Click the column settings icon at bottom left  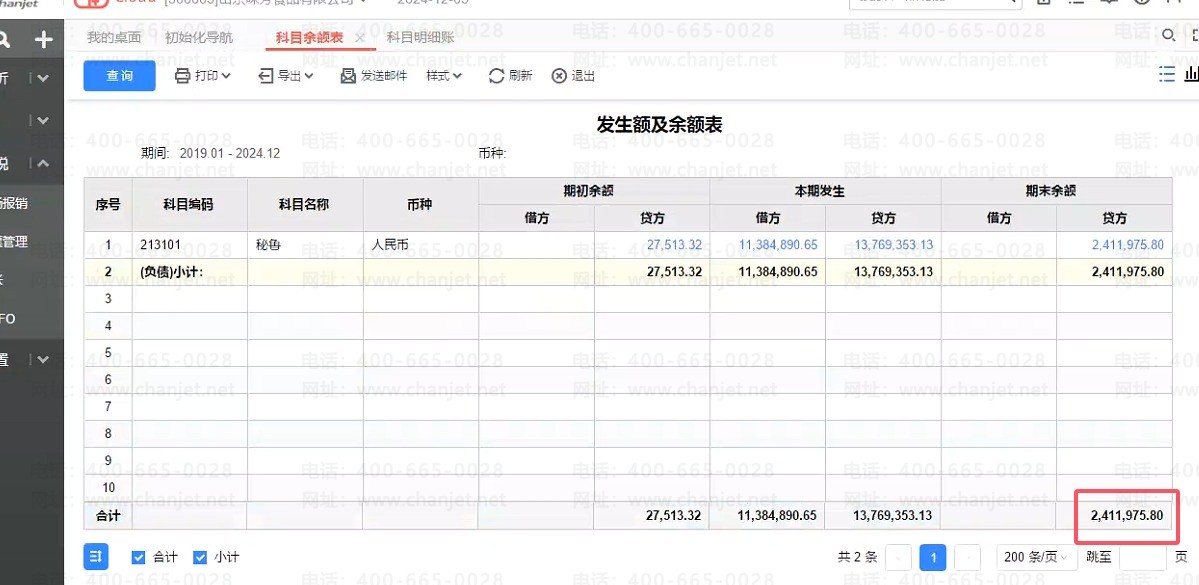click(96, 557)
